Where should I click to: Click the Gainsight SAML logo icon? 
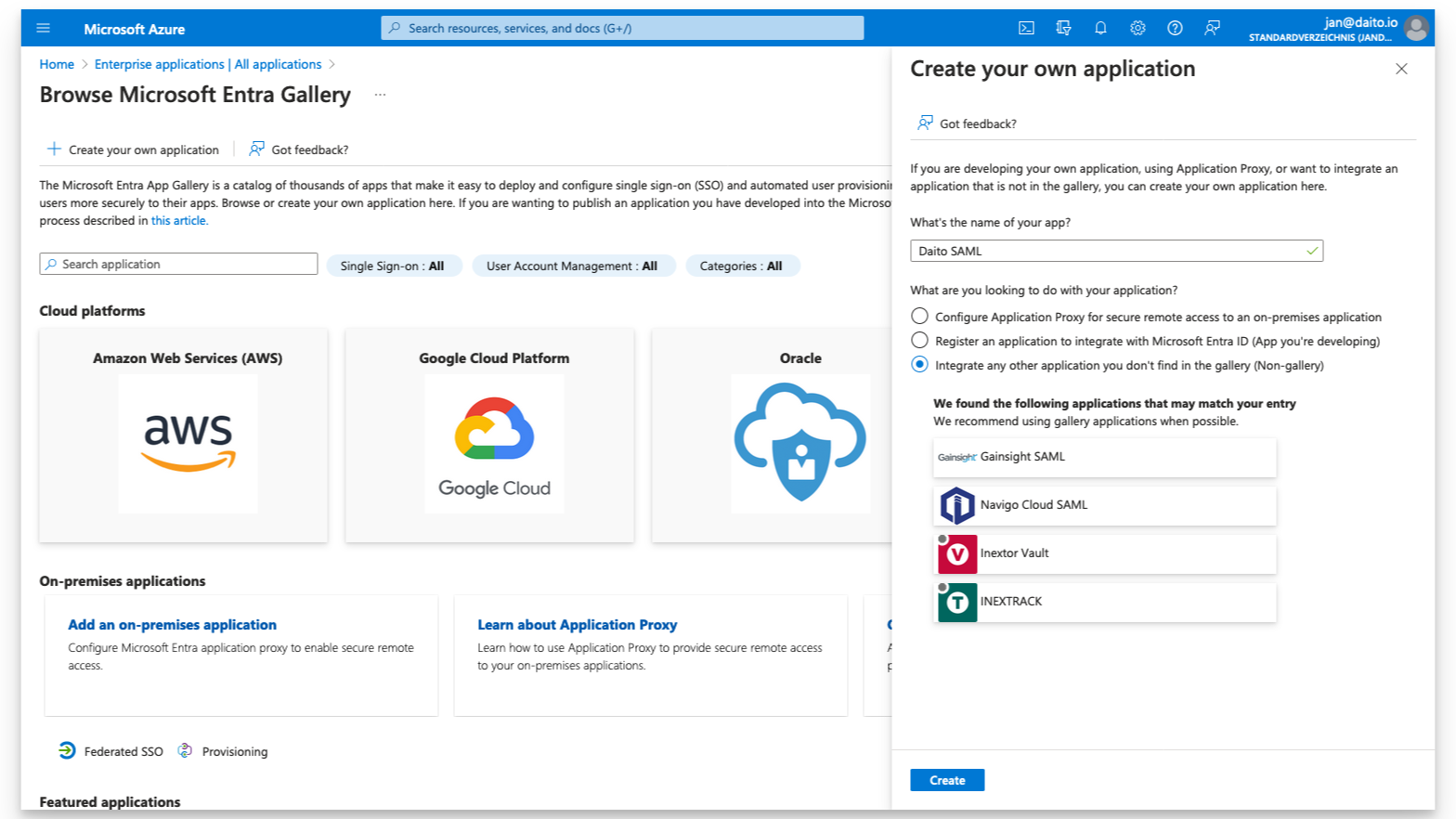956,457
